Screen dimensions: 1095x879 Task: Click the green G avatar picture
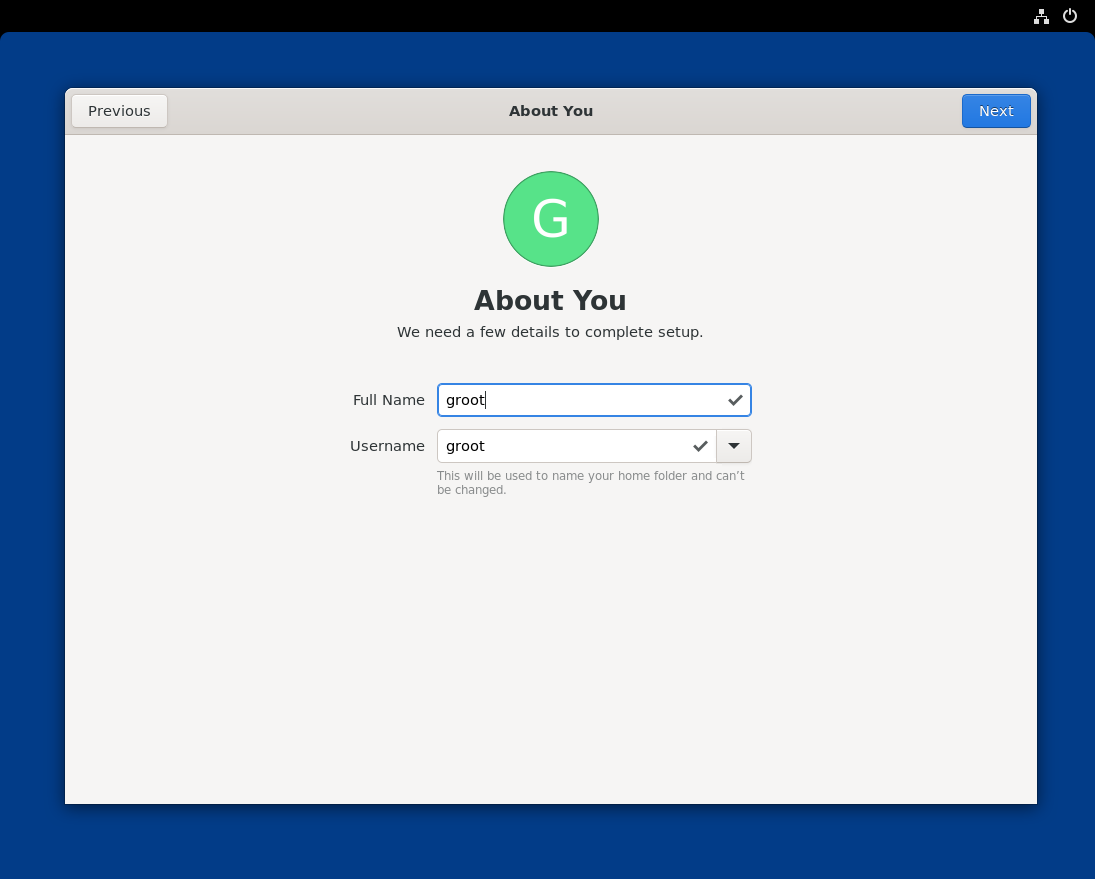click(x=550, y=219)
